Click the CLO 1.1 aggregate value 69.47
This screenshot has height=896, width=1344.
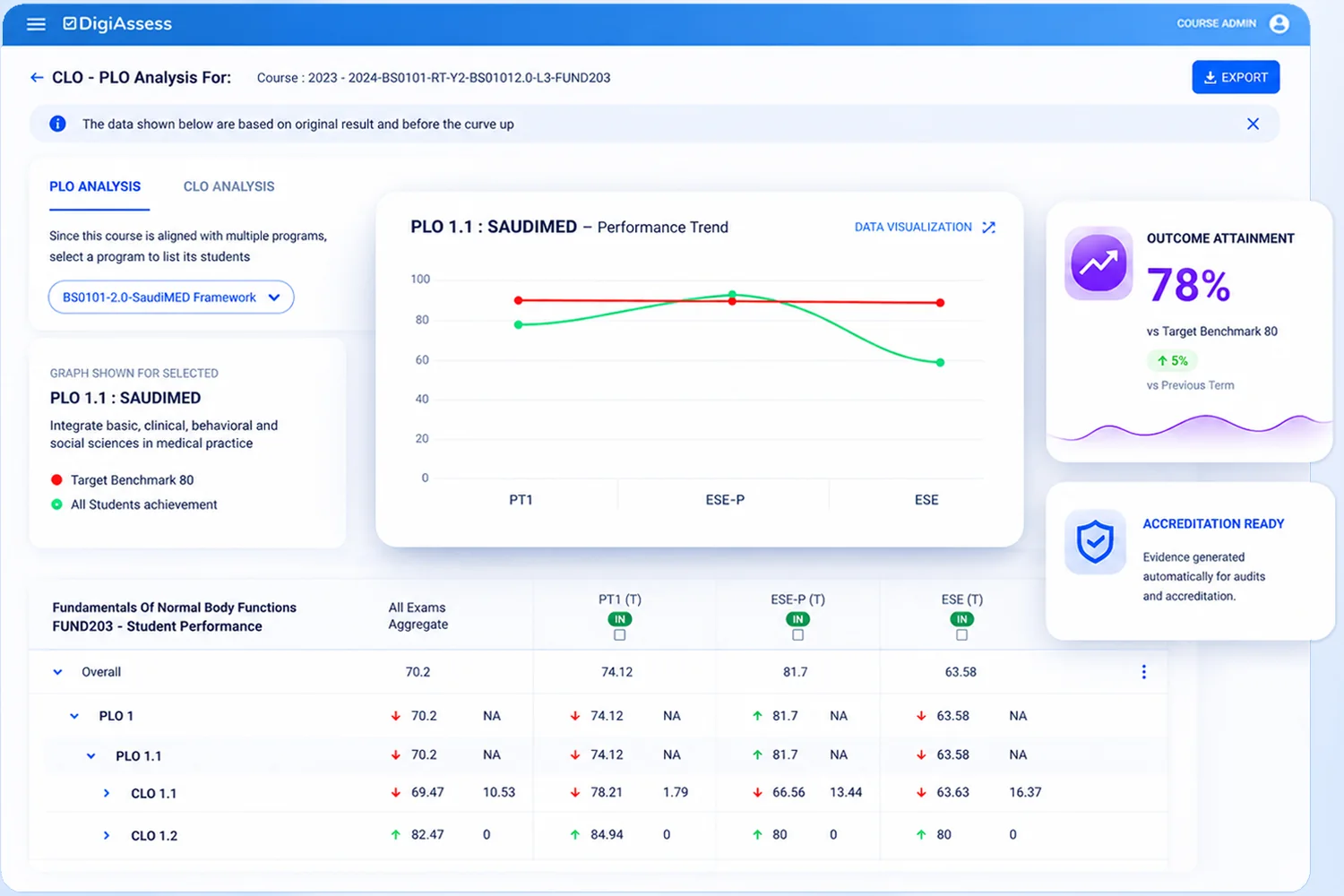click(x=427, y=792)
